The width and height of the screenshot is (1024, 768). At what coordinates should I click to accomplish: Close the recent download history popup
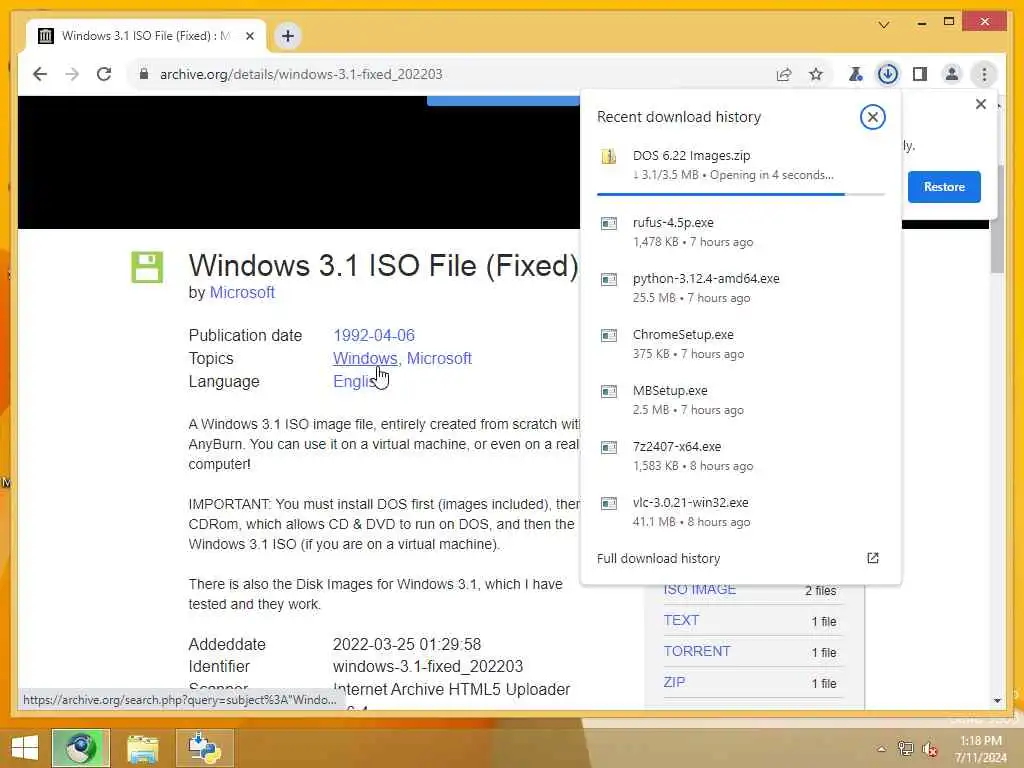pos(872,118)
